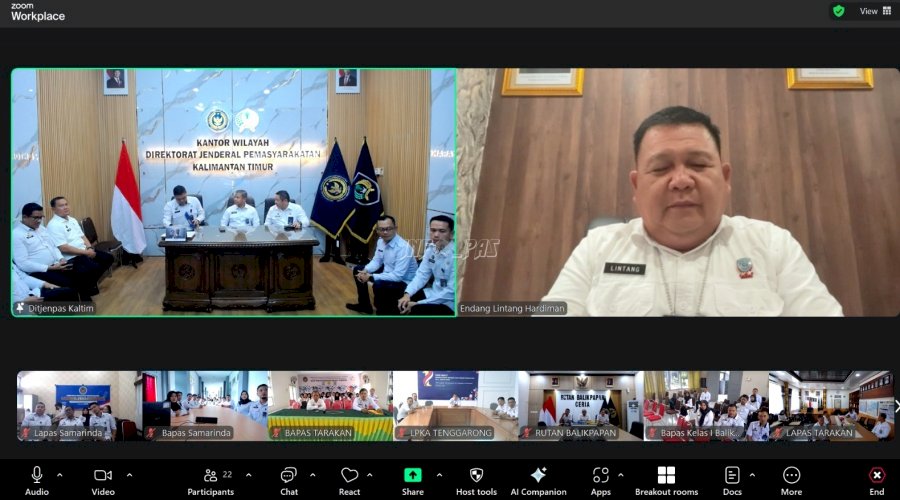Select the BAPAS TARAKAN thumbnail
Viewport: 900px width, 500px height.
tap(330, 406)
